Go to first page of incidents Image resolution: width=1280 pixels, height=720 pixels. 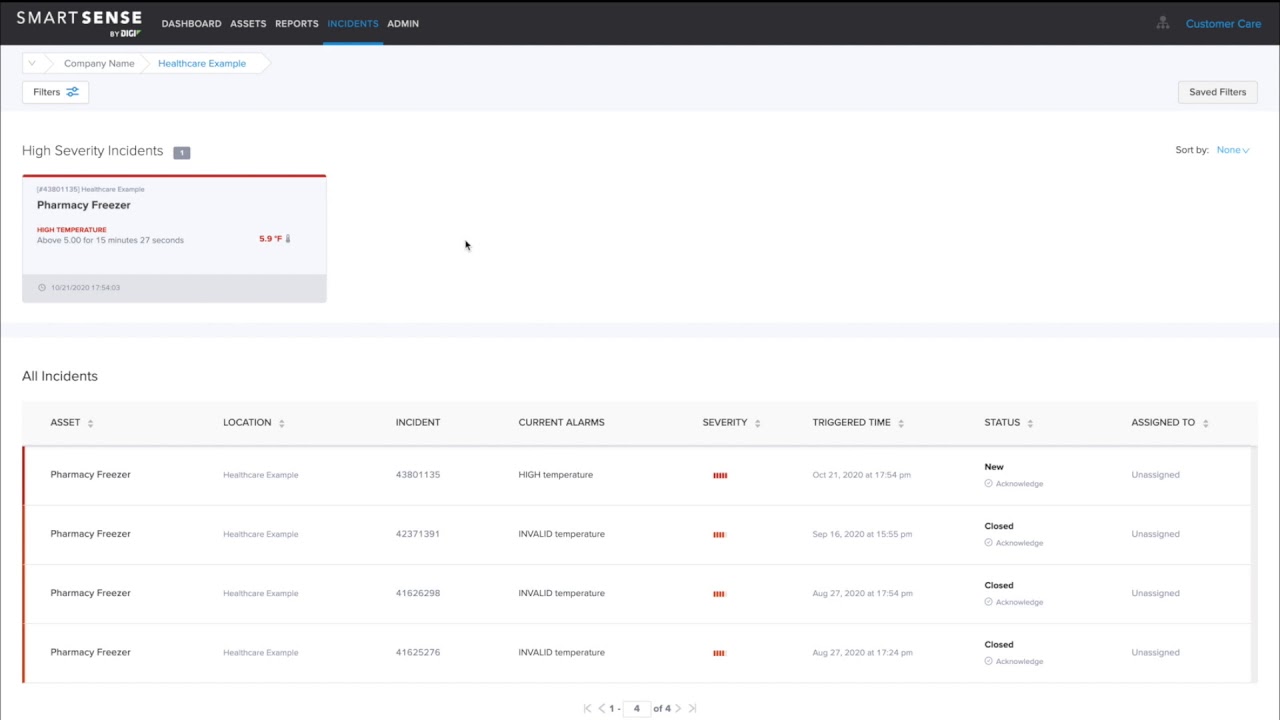[587, 708]
